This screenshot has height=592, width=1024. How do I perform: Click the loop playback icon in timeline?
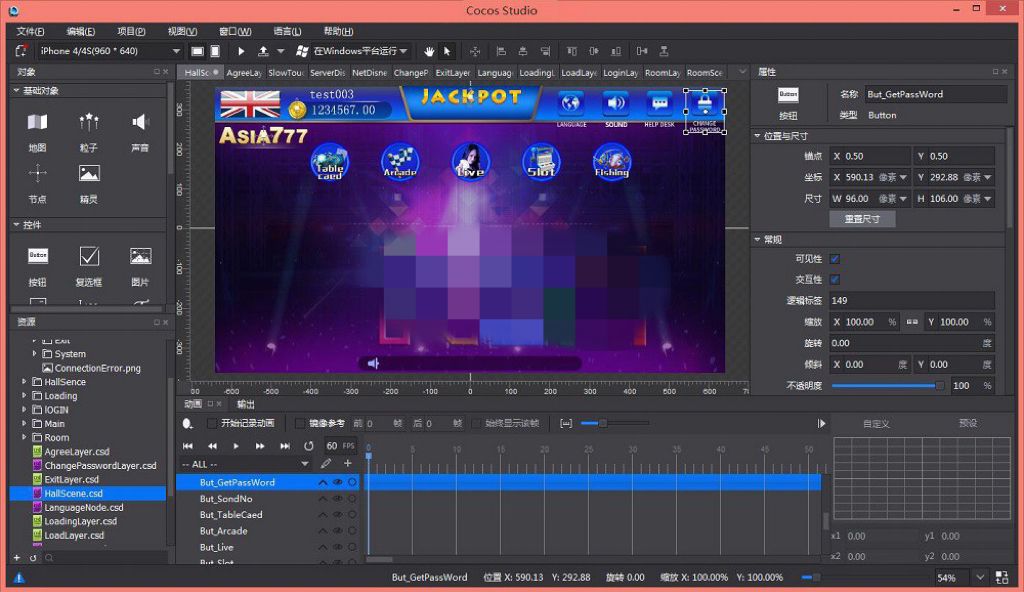(x=309, y=446)
